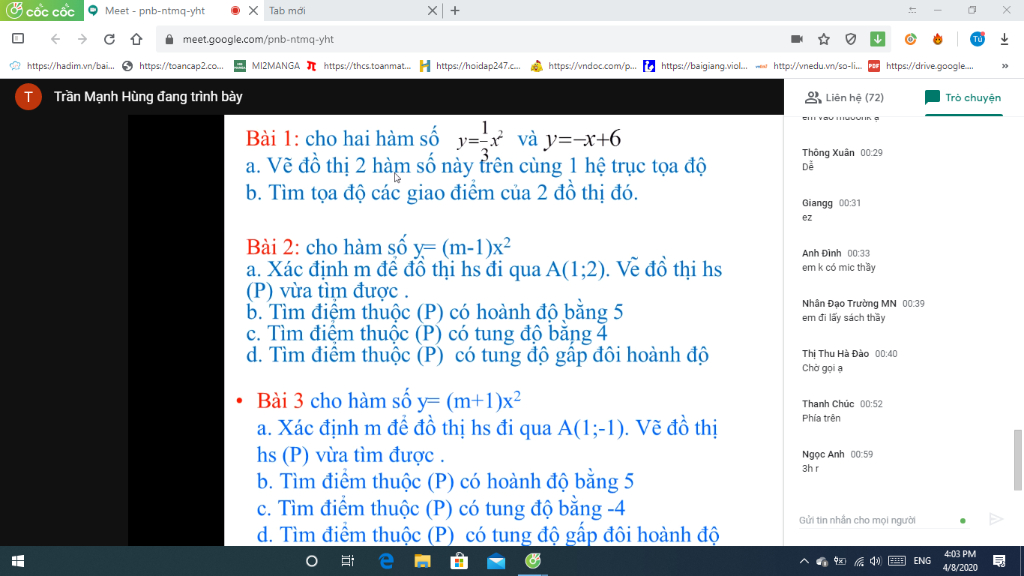Open drive.google bookmark

[921, 65]
